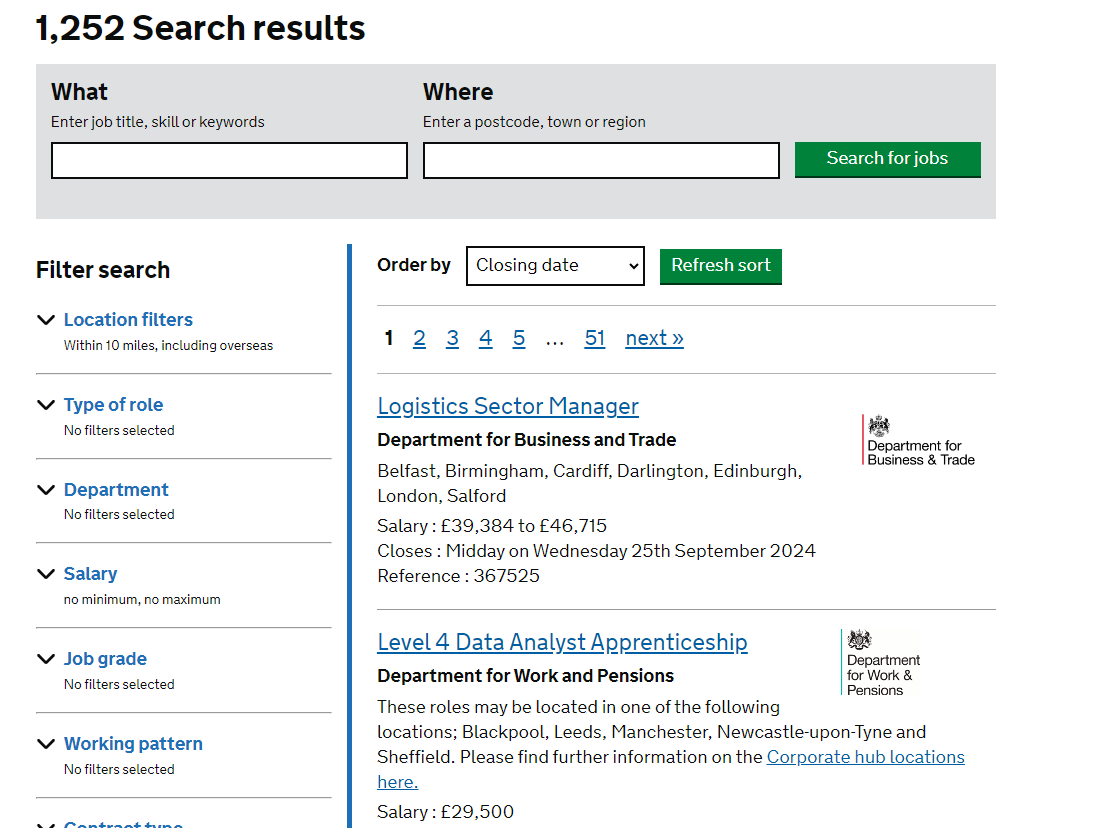Focus the What job title input field
Screen dimensions: 1103x828
pos(229,160)
